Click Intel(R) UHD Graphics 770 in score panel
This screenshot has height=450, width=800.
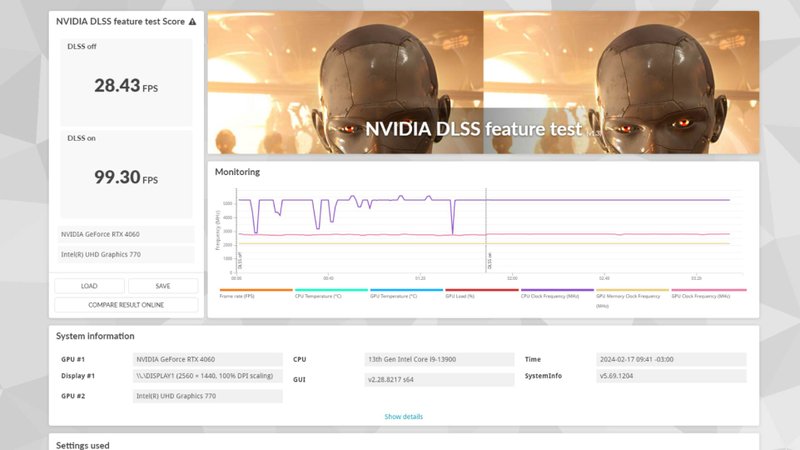pyautogui.click(x=126, y=254)
